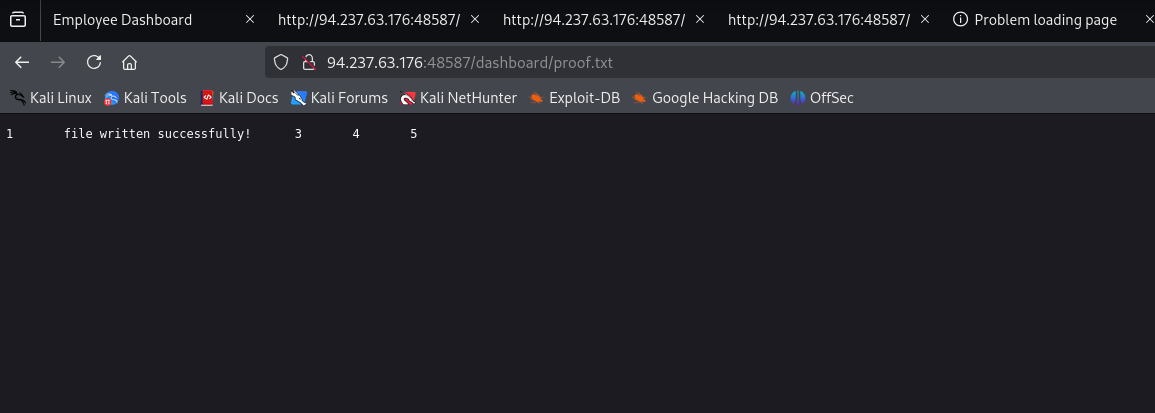Go to the browser home page

[129, 62]
